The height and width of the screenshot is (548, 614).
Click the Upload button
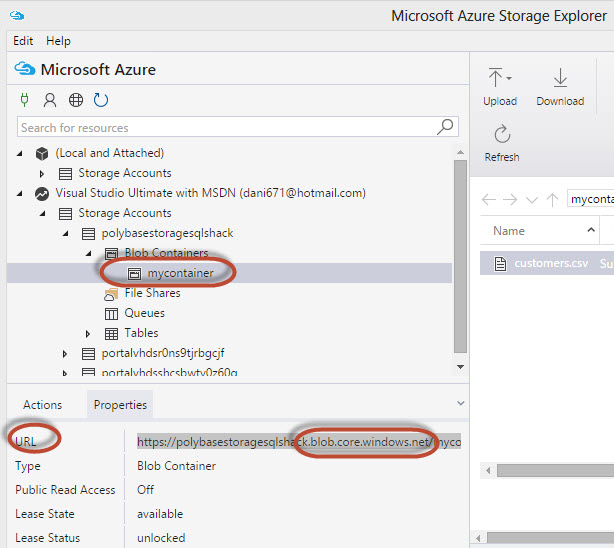[x=499, y=87]
